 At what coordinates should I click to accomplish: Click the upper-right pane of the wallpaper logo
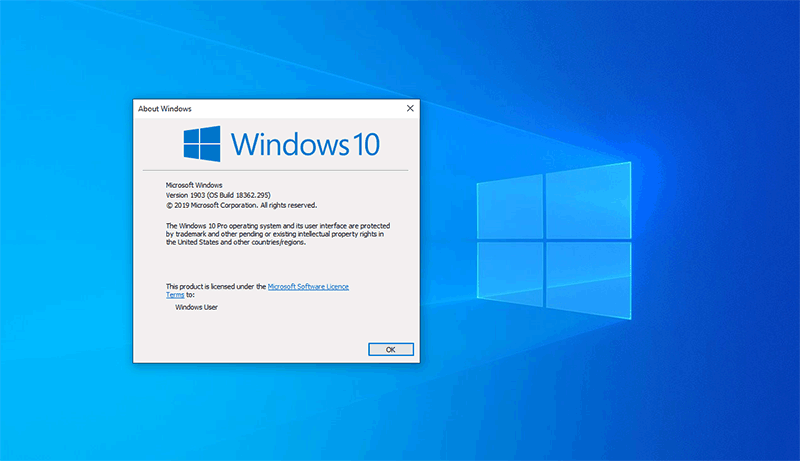[588, 200]
